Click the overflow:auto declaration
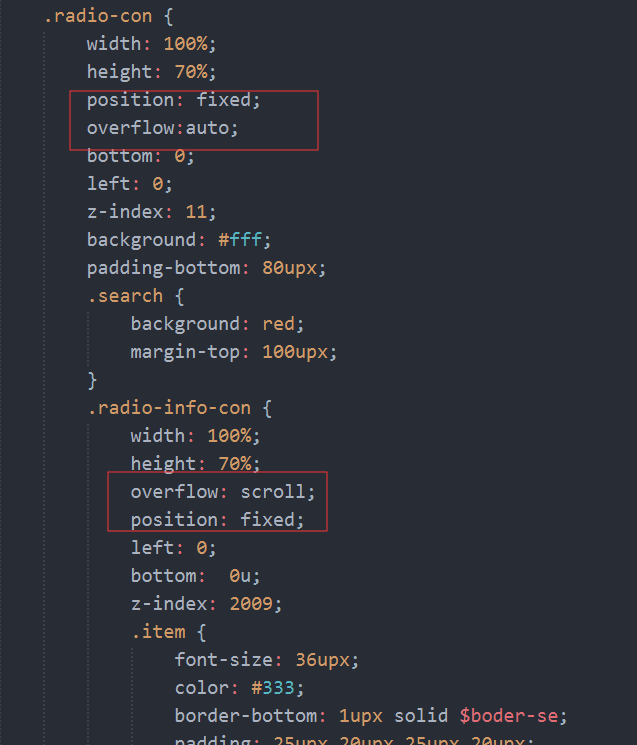This screenshot has width=637, height=745. [162, 128]
